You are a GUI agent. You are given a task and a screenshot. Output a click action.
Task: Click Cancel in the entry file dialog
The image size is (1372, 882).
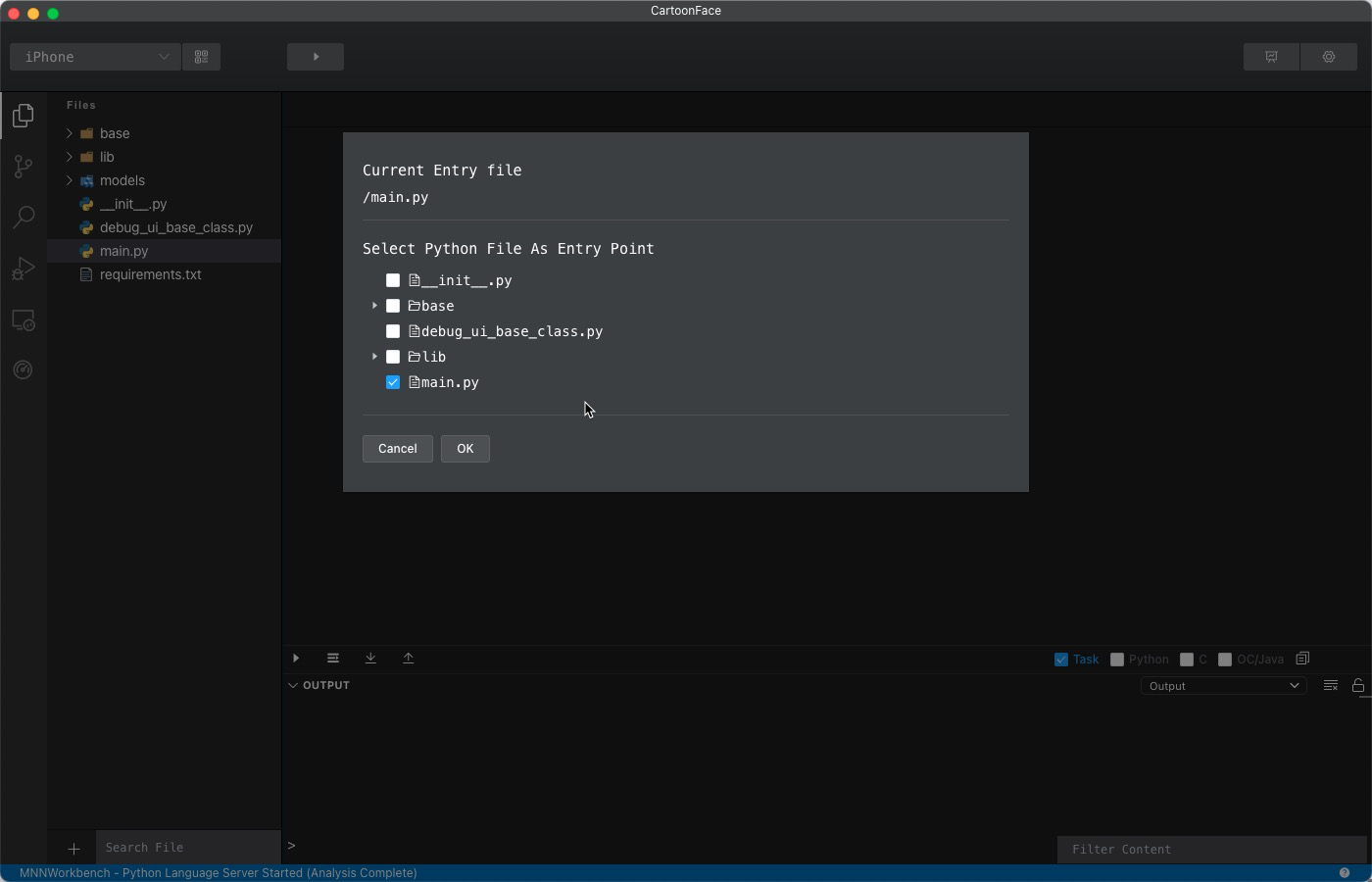(398, 449)
